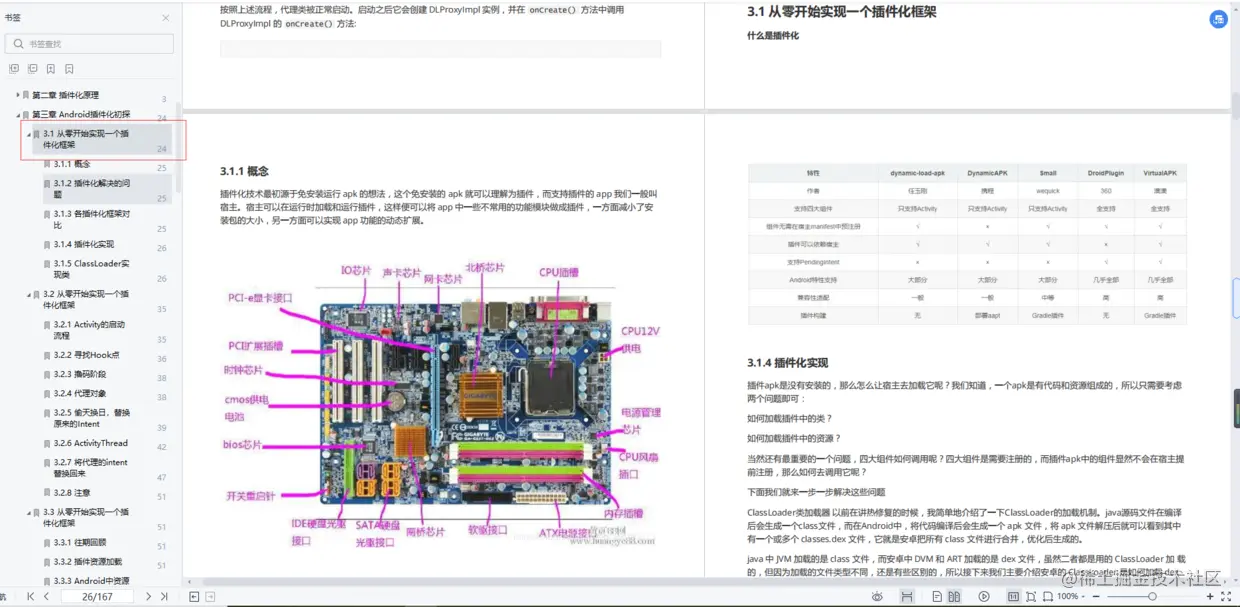Open the 100% zoom level dropdown
The image size is (1240, 607).
coord(1071,597)
